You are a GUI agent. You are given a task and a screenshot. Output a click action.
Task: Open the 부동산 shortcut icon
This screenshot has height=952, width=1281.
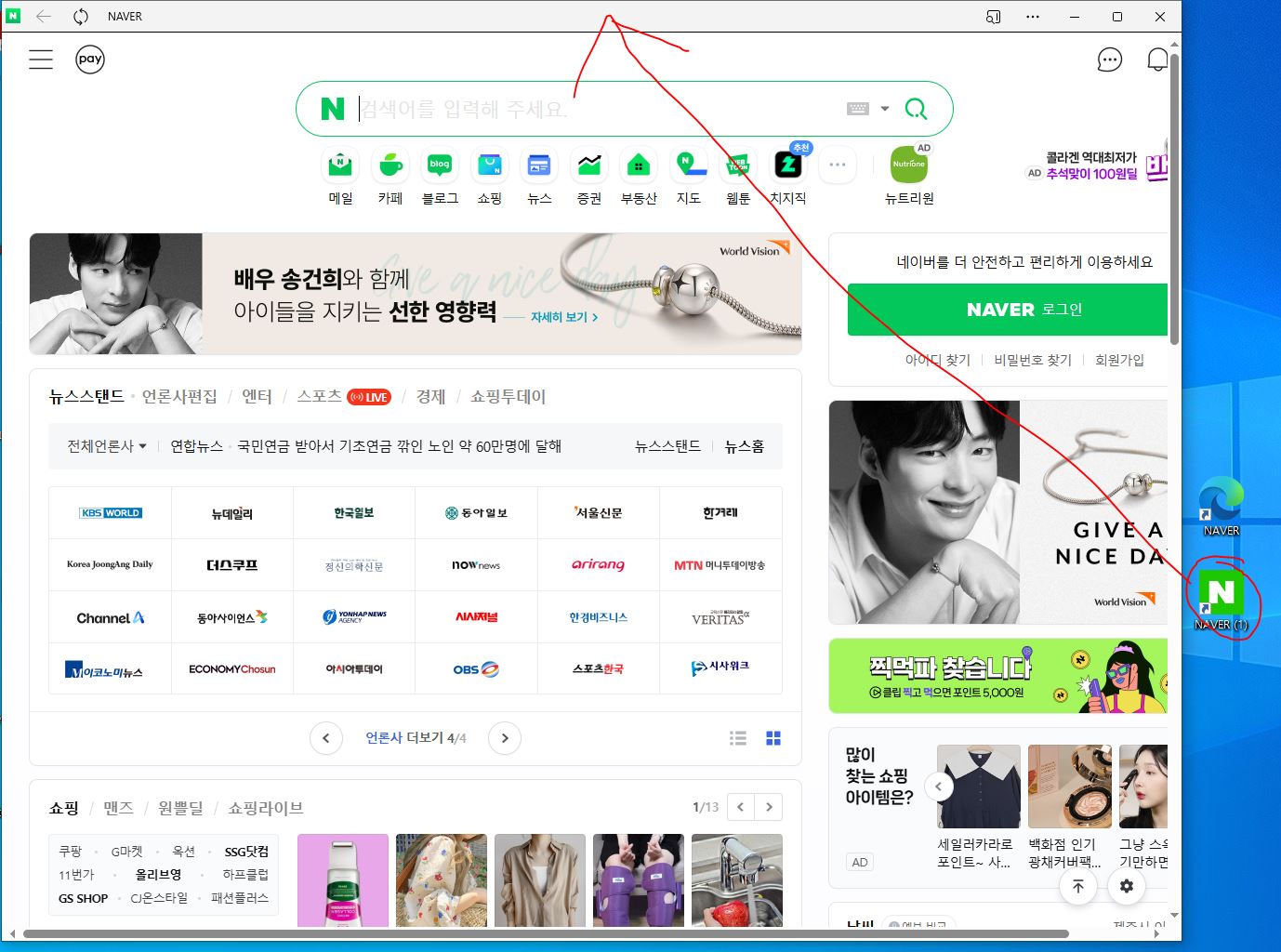639,165
